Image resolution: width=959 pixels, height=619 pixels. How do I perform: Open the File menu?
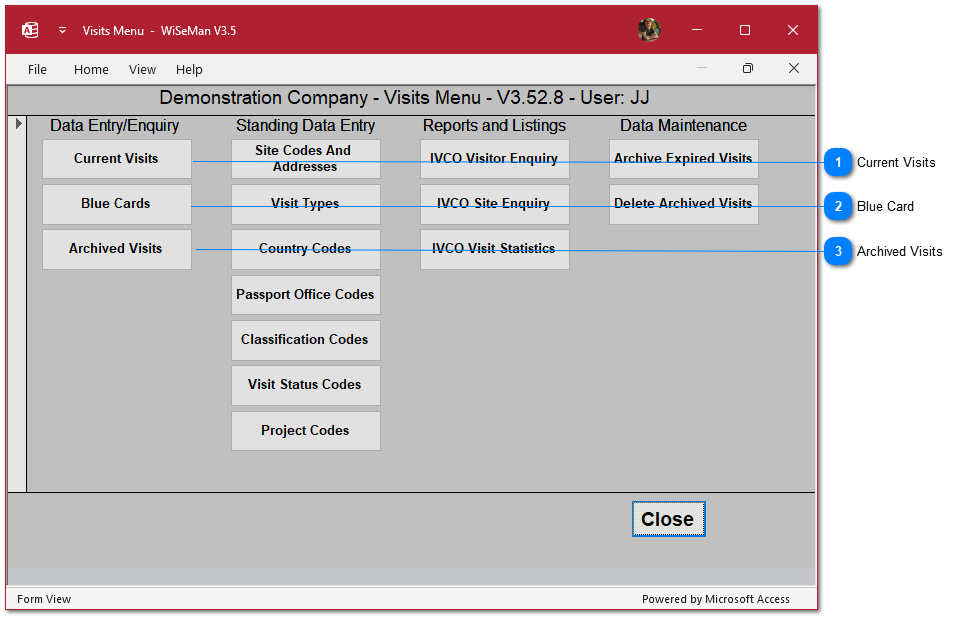(x=37, y=69)
